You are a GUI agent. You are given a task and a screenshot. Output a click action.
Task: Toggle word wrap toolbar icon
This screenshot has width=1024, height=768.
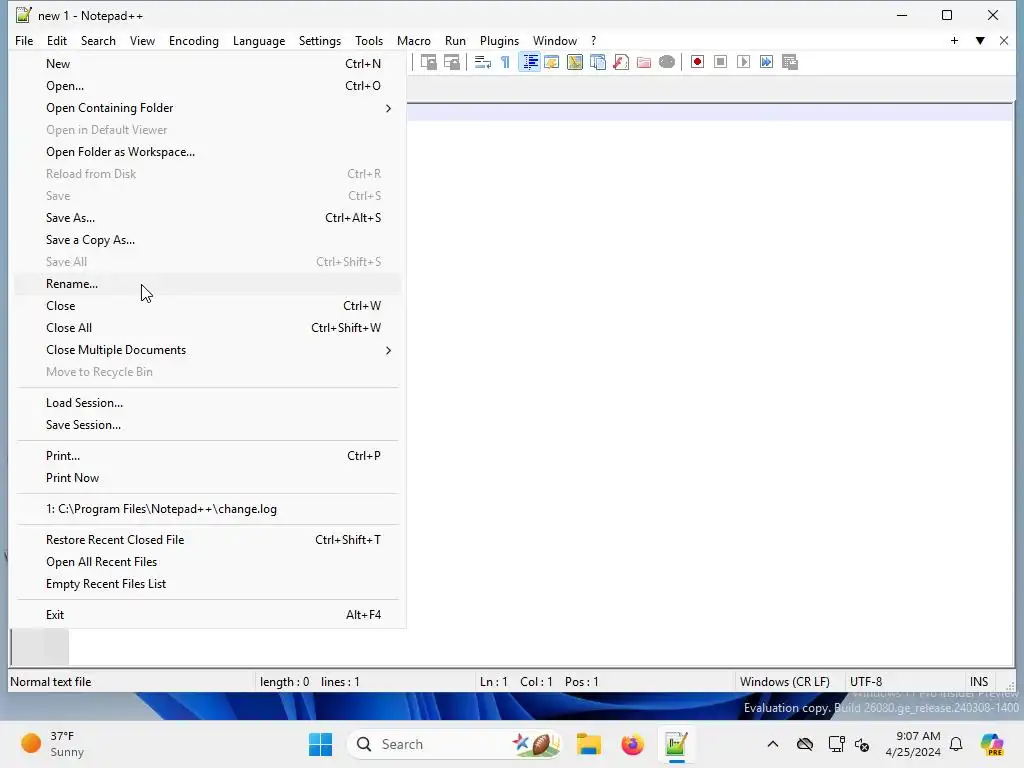click(x=483, y=62)
